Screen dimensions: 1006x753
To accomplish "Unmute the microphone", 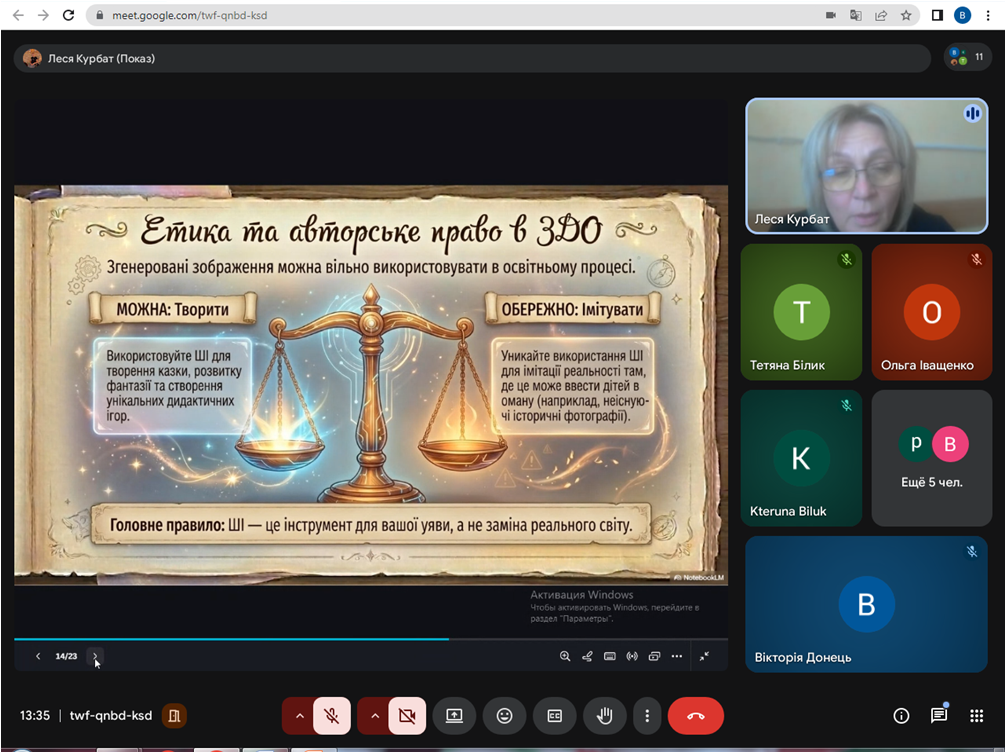I will point(332,716).
